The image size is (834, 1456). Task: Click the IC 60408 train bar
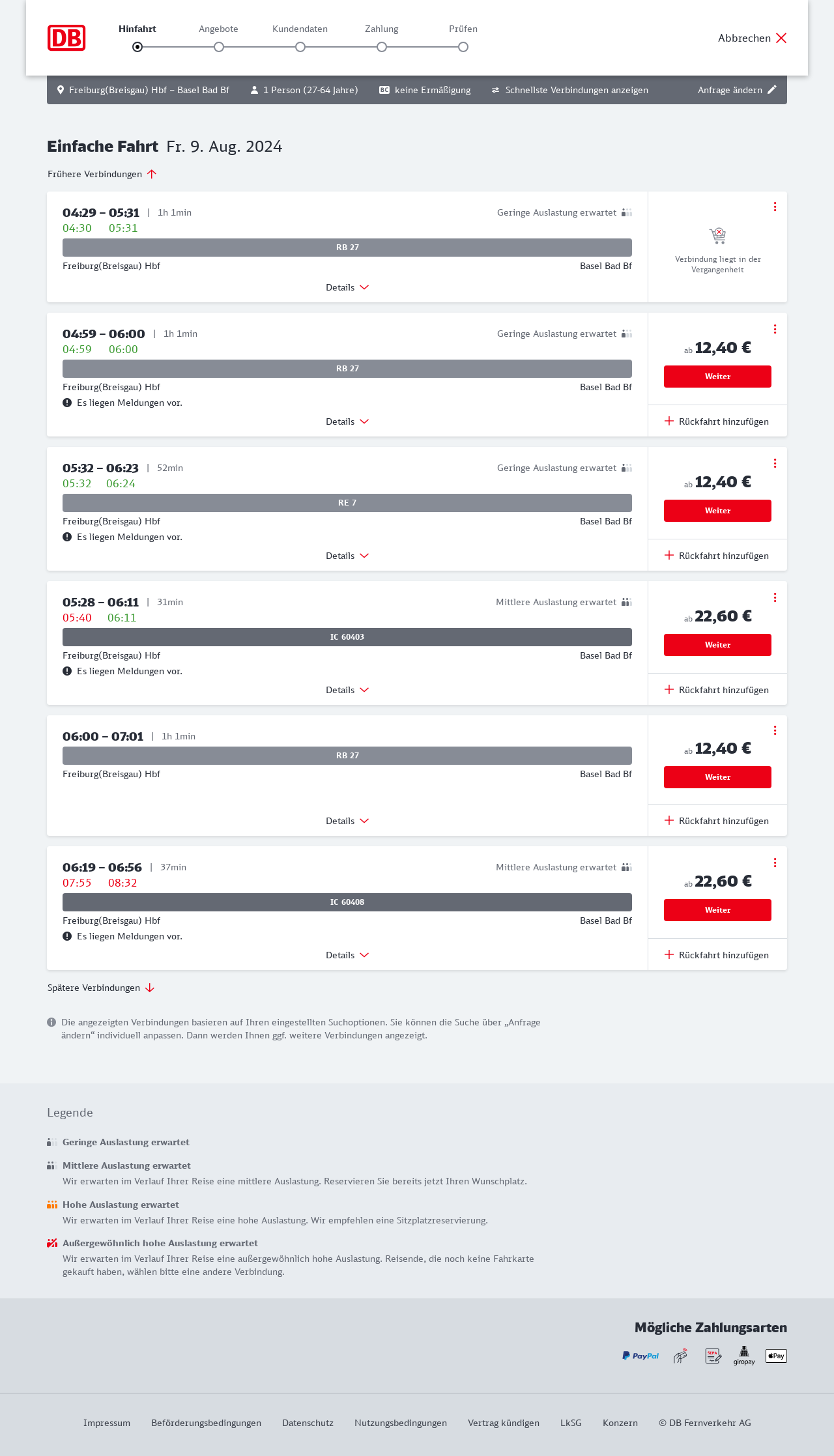[x=347, y=902]
